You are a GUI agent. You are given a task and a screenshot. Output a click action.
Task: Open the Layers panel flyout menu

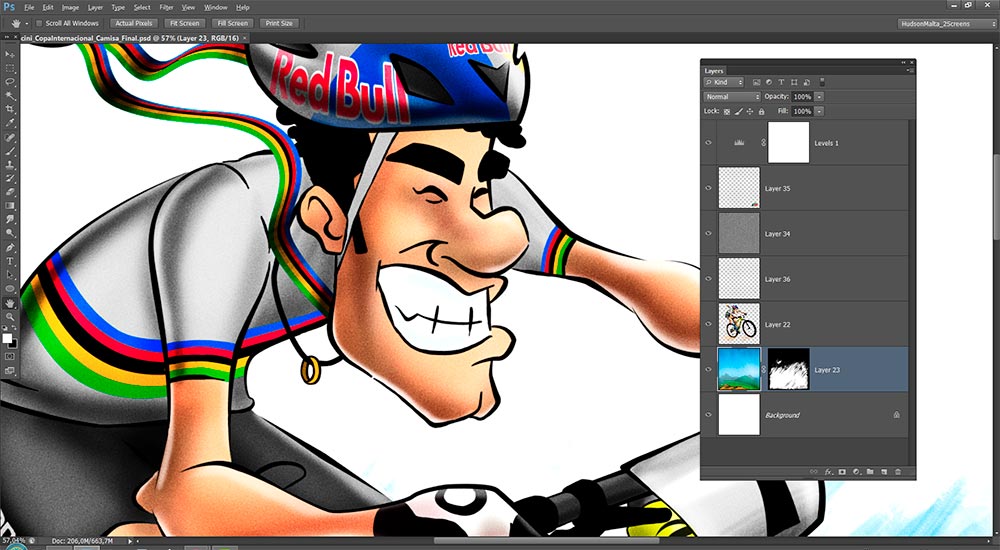coord(909,71)
